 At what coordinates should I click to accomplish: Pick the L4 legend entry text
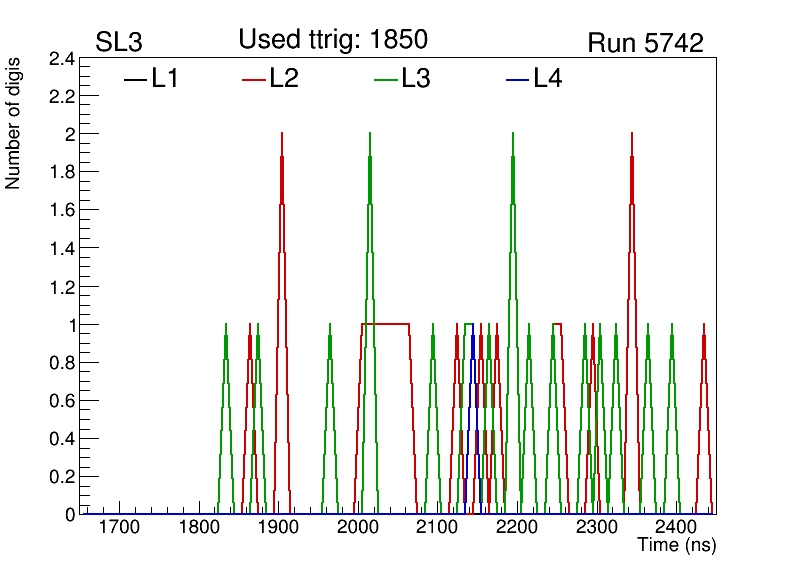coord(548,79)
